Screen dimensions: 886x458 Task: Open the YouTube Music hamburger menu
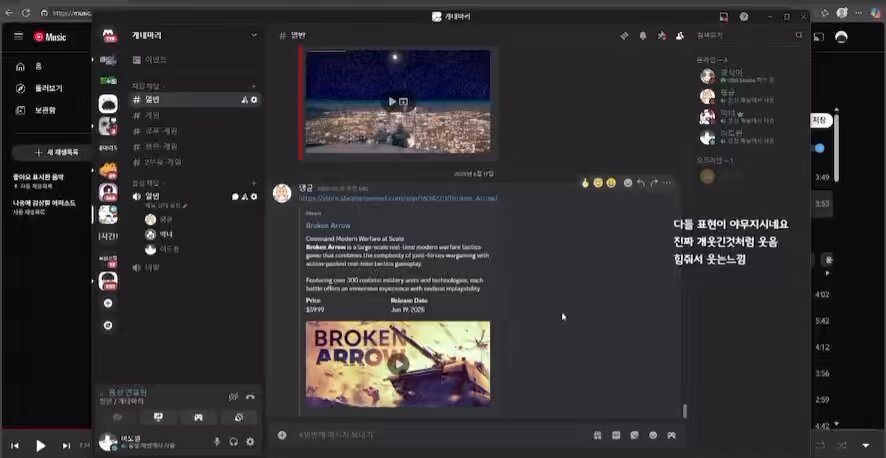pos(19,37)
